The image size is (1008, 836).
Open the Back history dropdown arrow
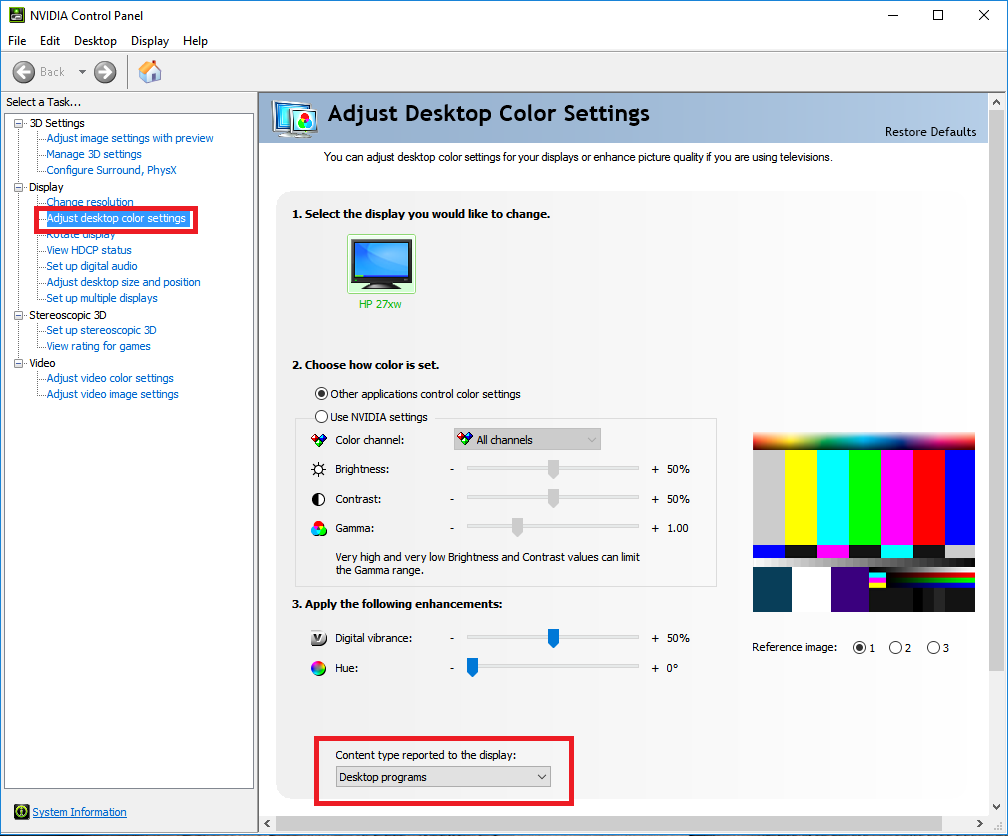click(x=82, y=72)
